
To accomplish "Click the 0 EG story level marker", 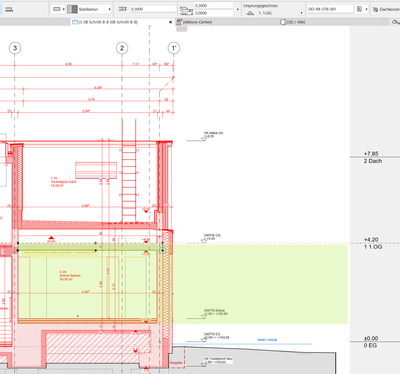I will (370, 342).
